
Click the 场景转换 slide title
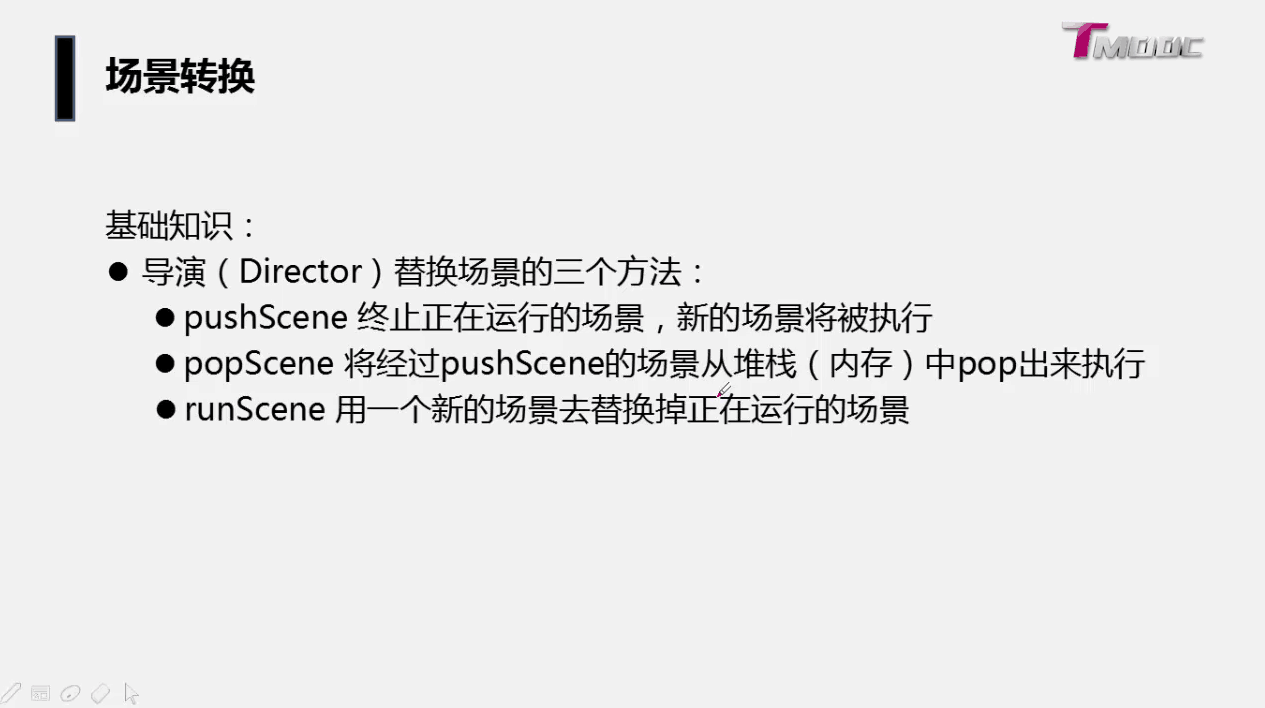point(180,77)
